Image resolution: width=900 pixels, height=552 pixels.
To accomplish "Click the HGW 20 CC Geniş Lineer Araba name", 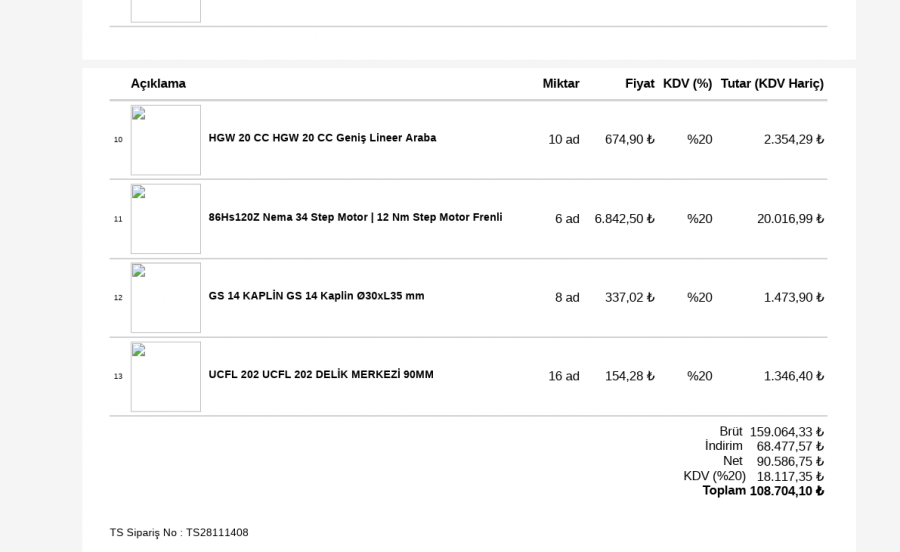I will tap(322, 138).
